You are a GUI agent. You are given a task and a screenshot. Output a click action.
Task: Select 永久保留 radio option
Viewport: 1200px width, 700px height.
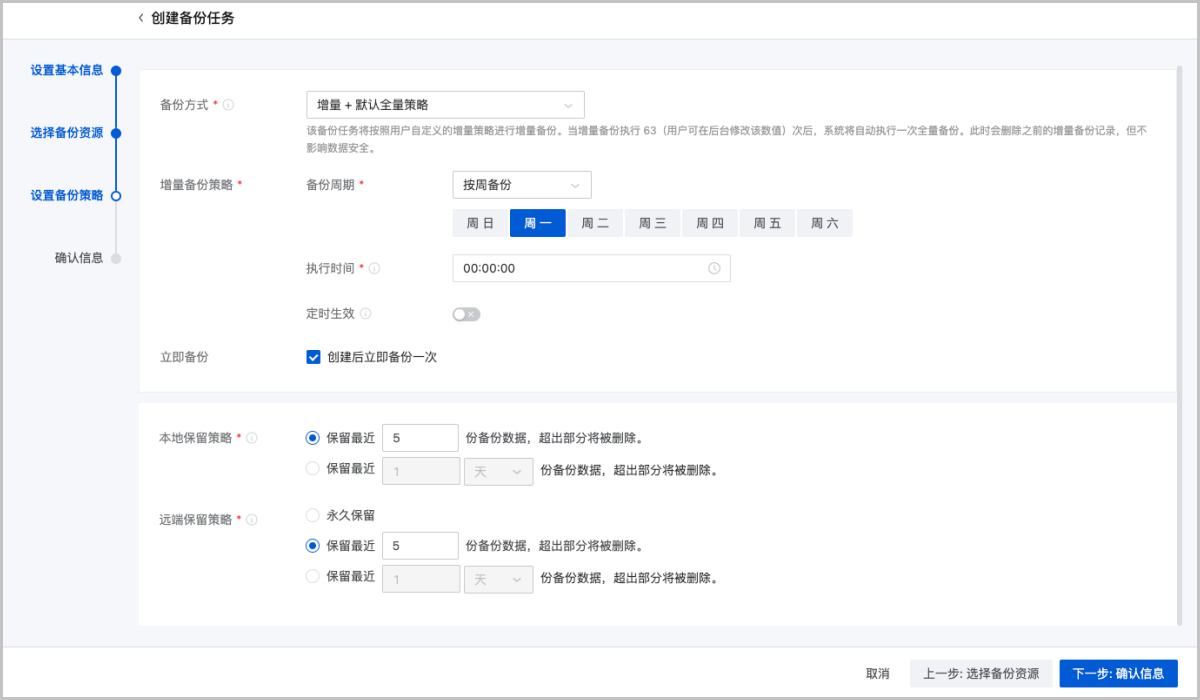pos(313,516)
